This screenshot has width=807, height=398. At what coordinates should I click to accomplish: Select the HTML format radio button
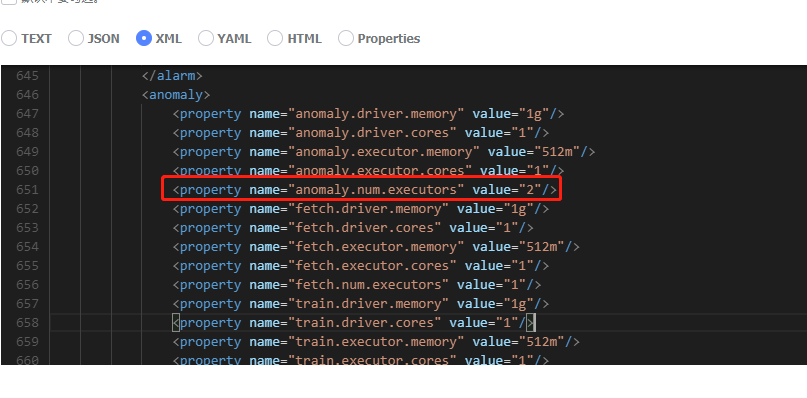(x=275, y=38)
